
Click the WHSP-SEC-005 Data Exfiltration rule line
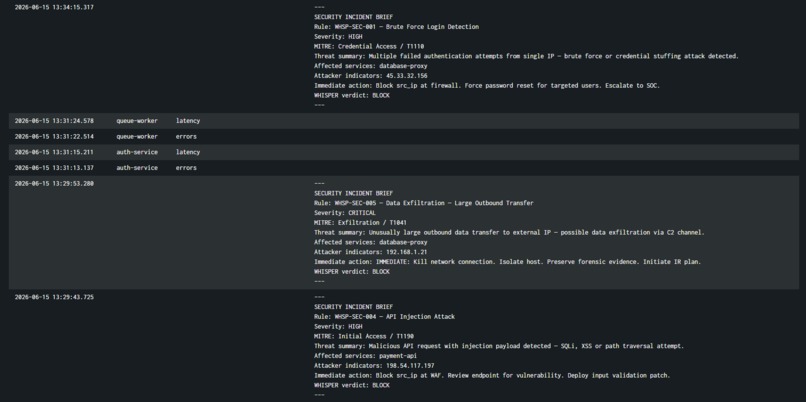(x=424, y=203)
